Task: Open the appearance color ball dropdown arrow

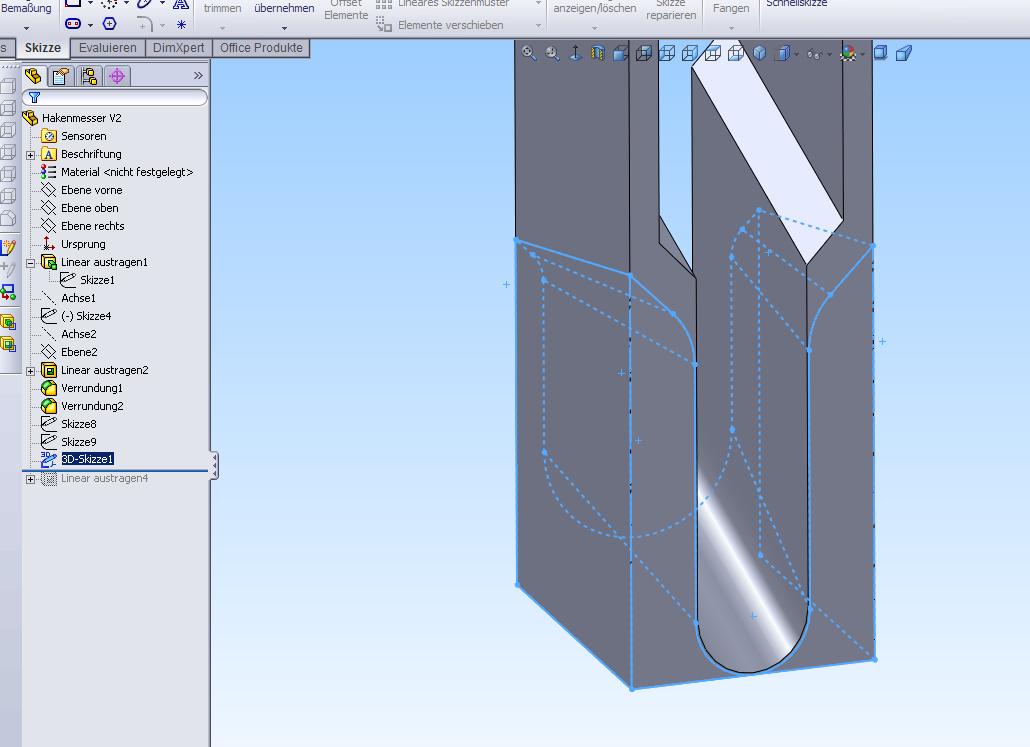Action: tap(862, 54)
